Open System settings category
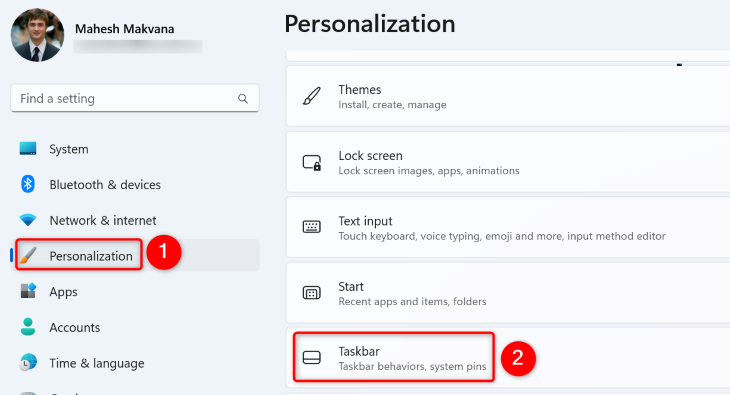This screenshot has width=730, height=395. (x=135, y=149)
